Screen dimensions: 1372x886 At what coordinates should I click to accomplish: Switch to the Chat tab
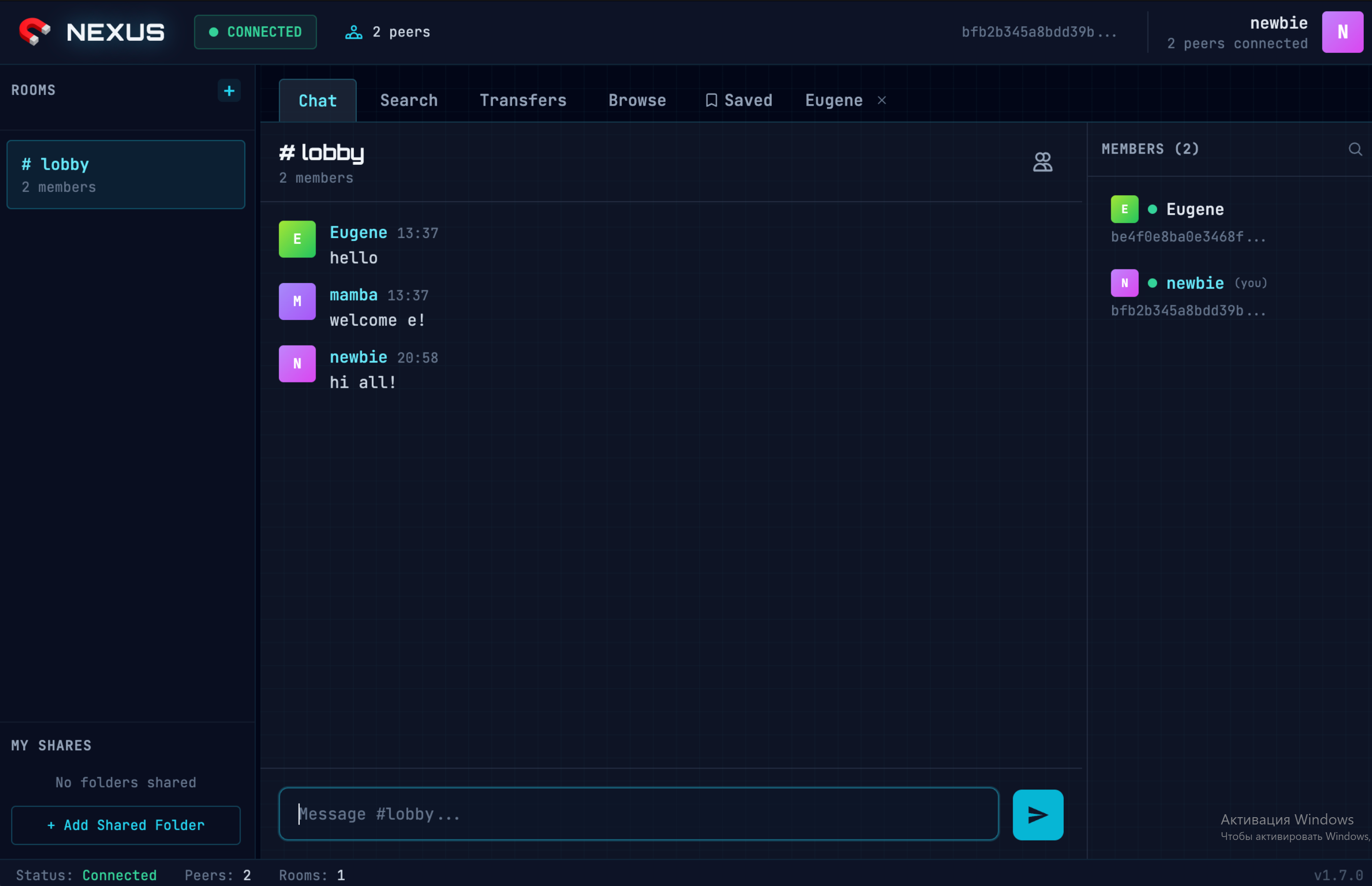coord(318,101)
